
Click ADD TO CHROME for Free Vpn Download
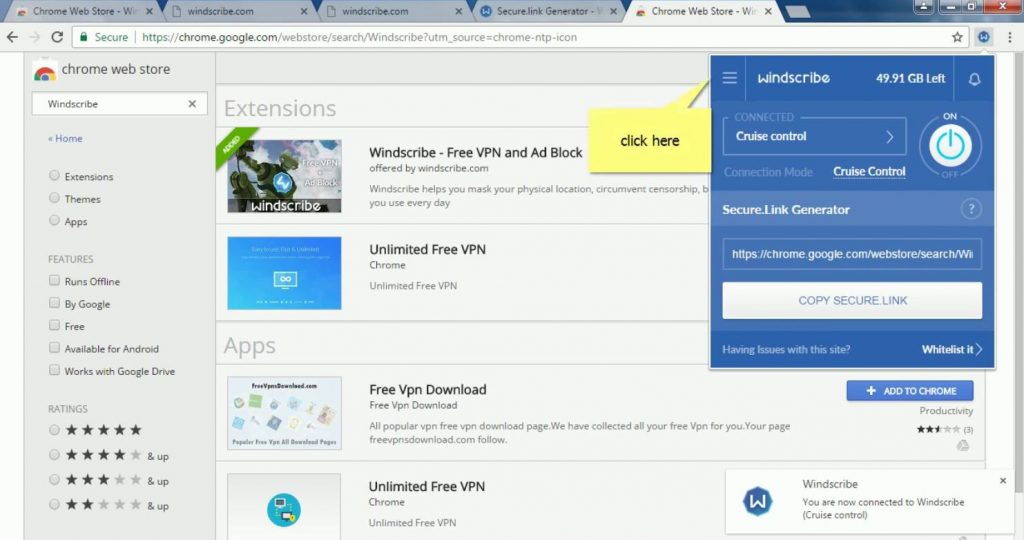pyautogui.click(x=910, y=390)
